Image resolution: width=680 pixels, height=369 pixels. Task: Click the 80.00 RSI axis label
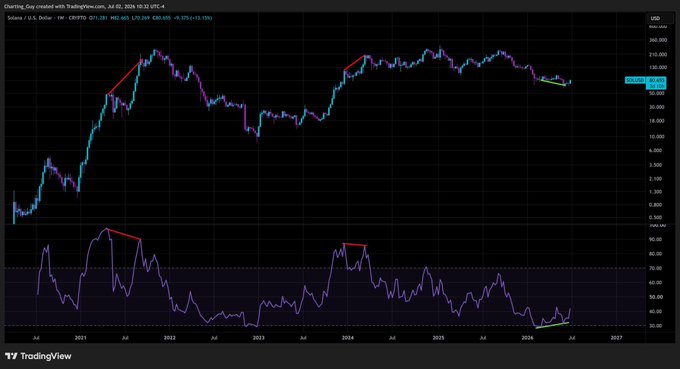(656, 254)
